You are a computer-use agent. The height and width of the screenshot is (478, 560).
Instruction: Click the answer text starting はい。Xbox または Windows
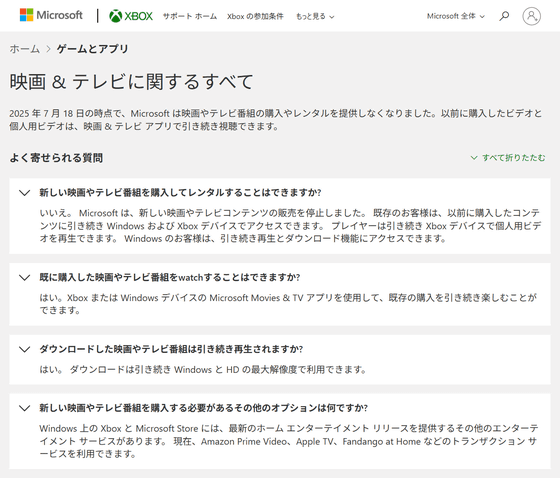coord(288,304)
